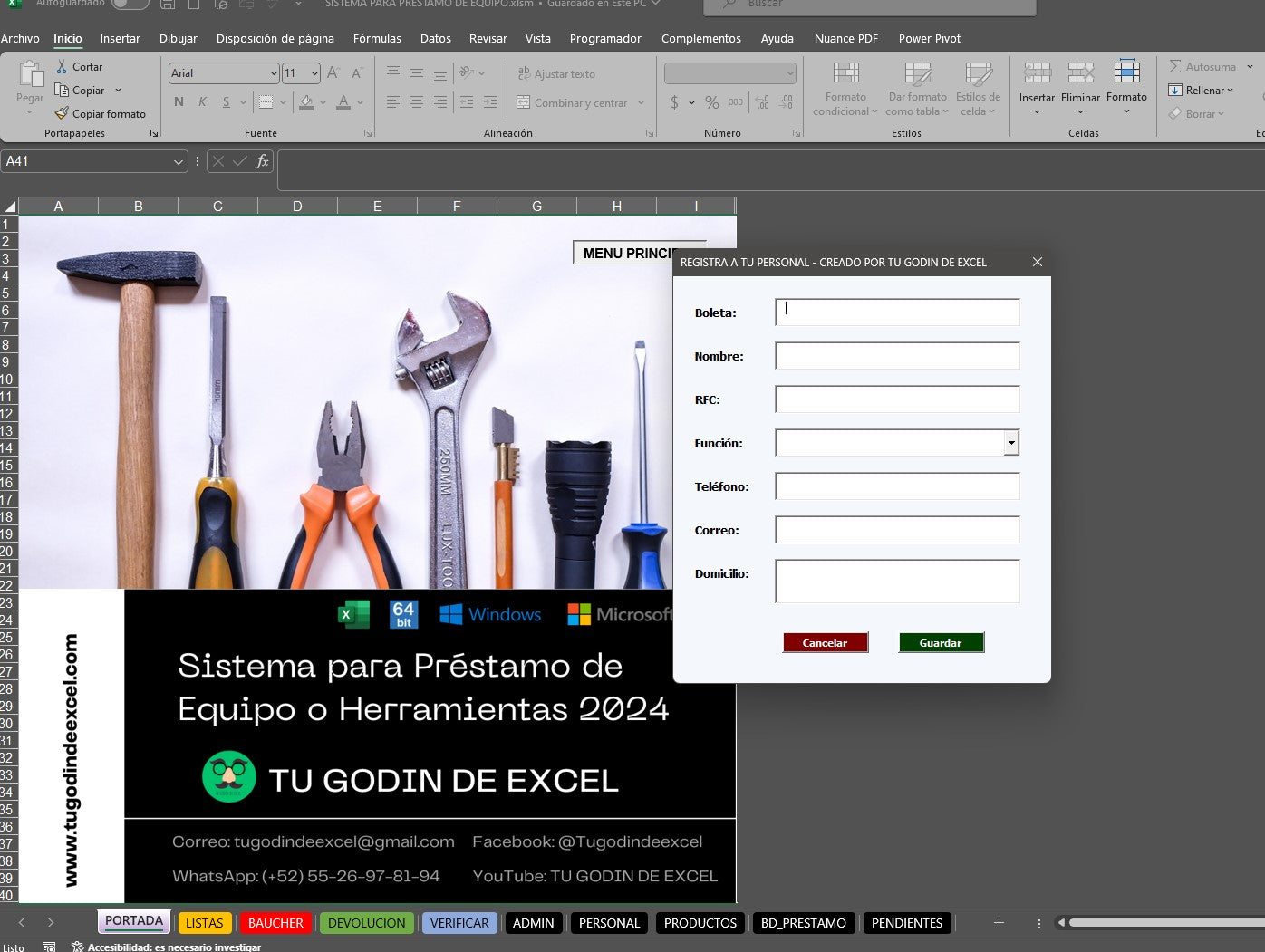This screenshot has width=1265, height=952.
Task: Decrease font size button
Action: tap(357, 73)
